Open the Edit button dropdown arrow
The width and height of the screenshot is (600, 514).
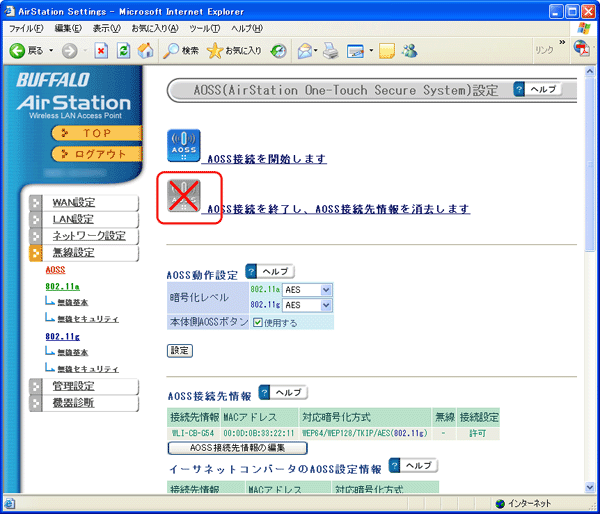[x=371, y=51]
